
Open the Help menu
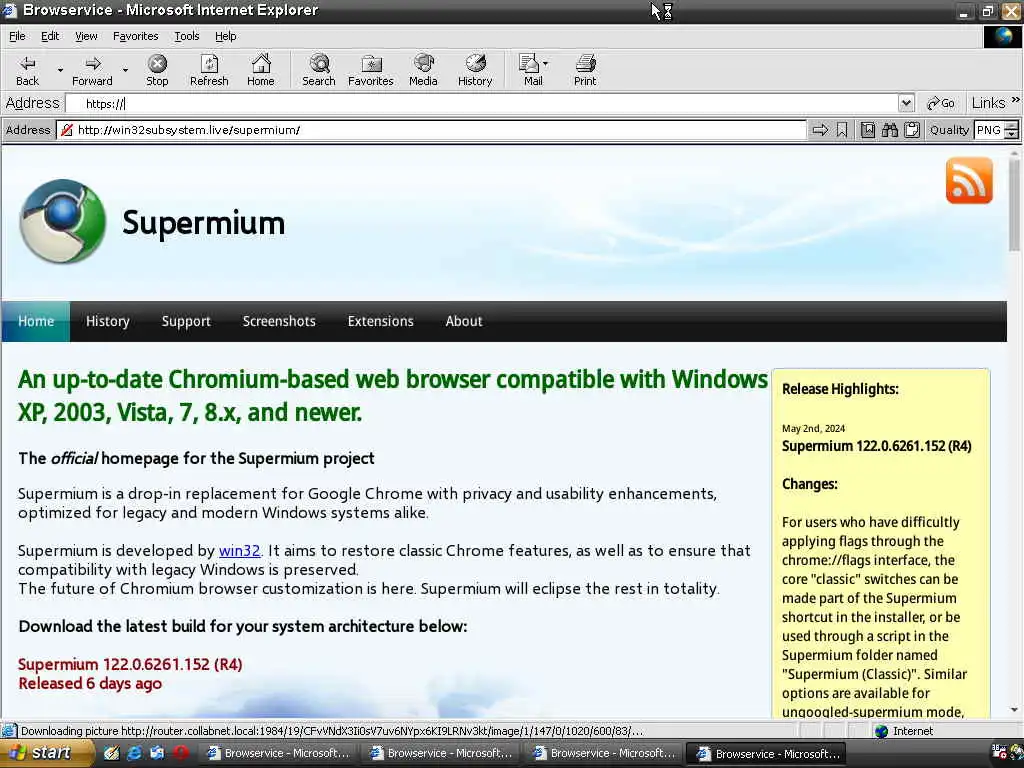pos(225,36)
